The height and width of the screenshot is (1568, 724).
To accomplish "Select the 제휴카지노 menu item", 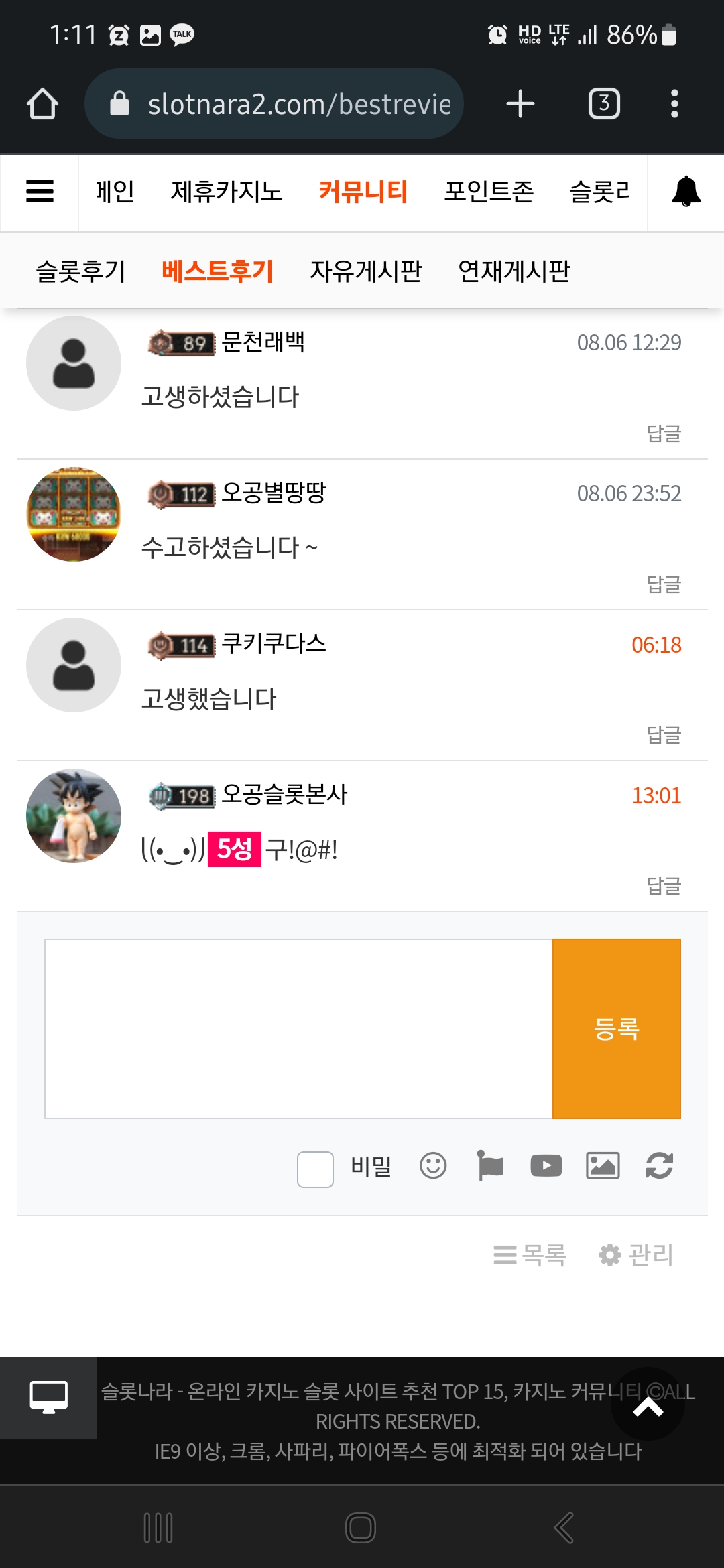I will 227,192.
